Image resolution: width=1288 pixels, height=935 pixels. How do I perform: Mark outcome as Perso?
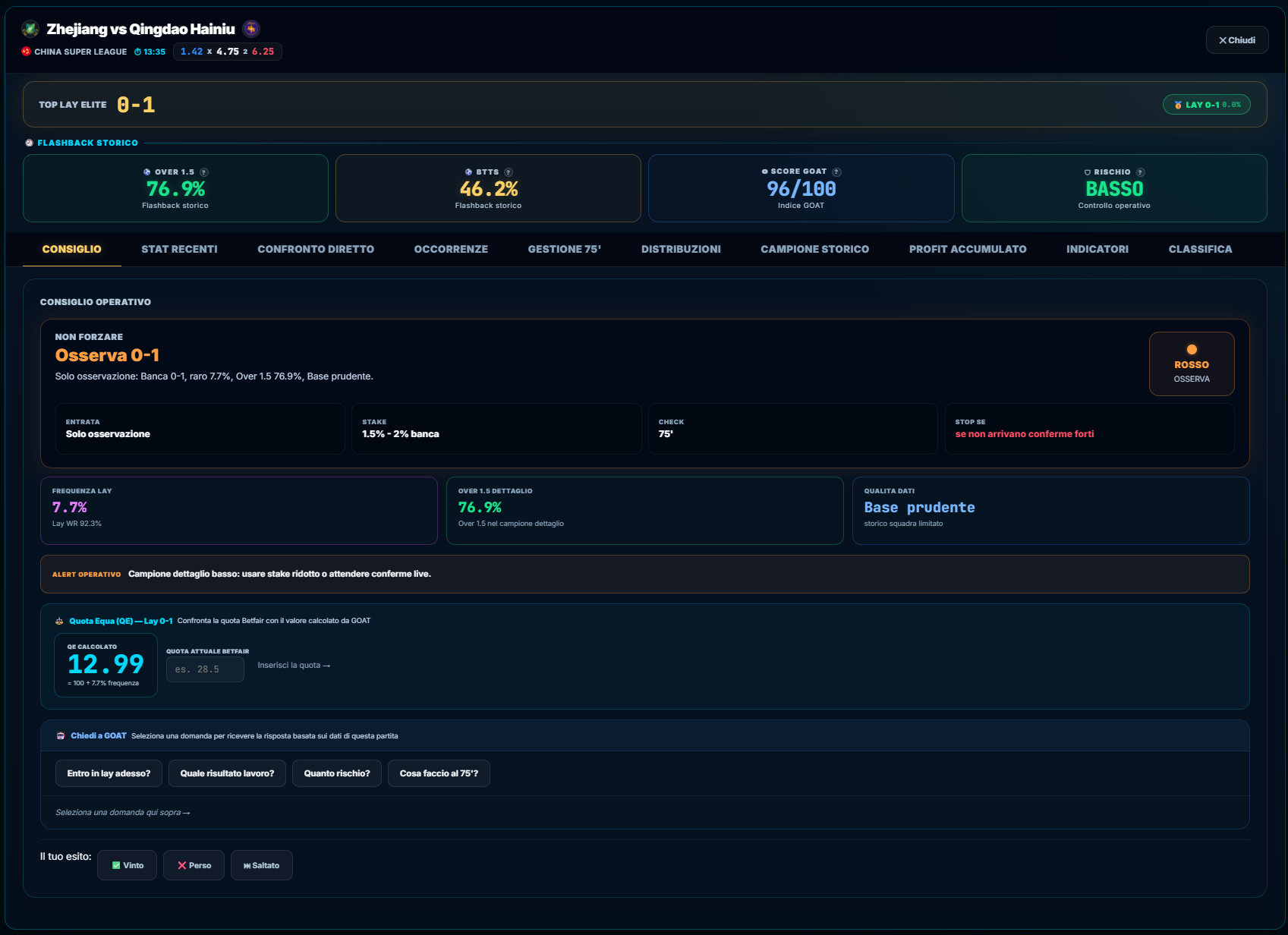pos(194,865)
